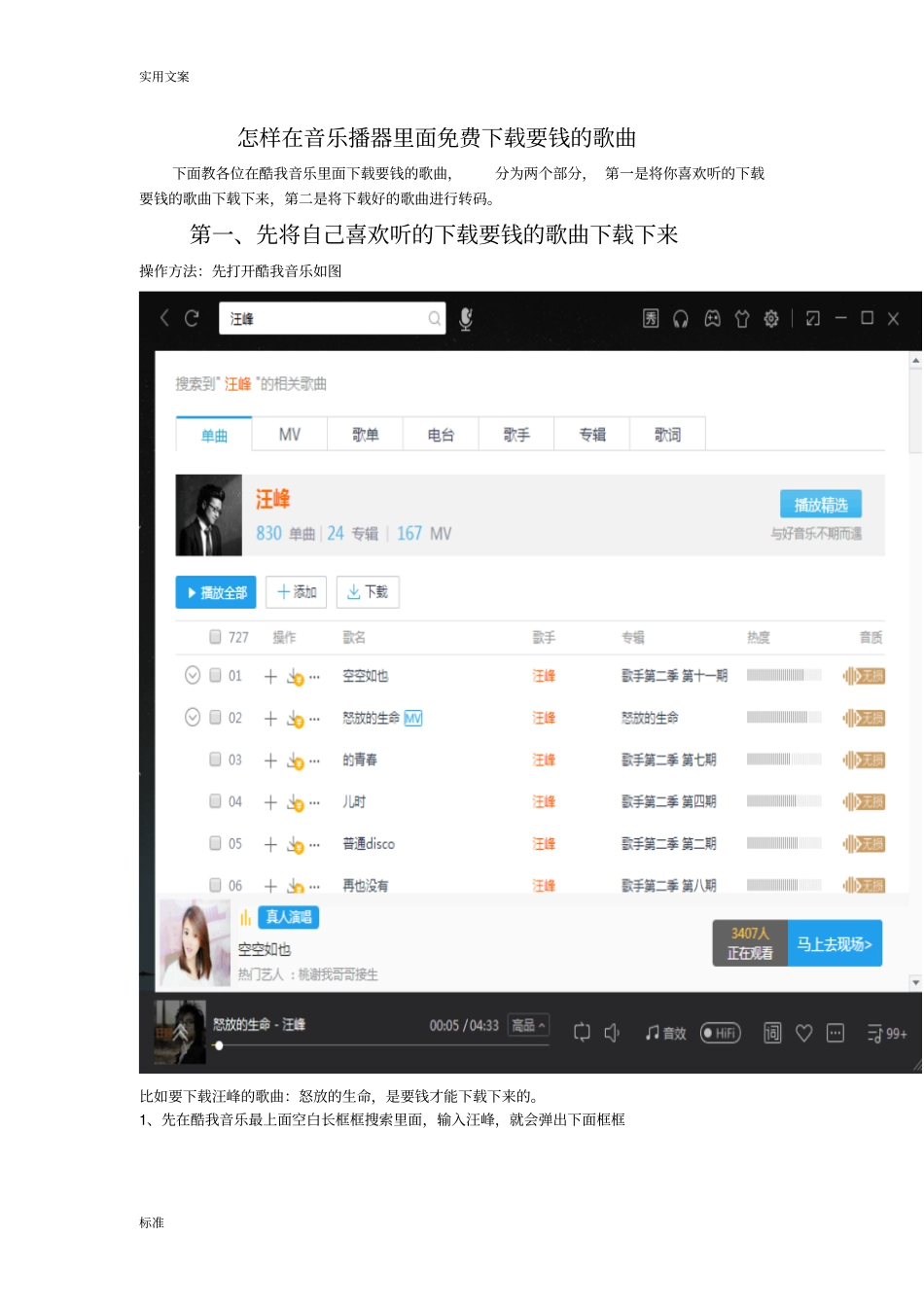Screen dimensions: 924x1308
Task: Click the headphones icon in title bar
Action: pos(681,318)
